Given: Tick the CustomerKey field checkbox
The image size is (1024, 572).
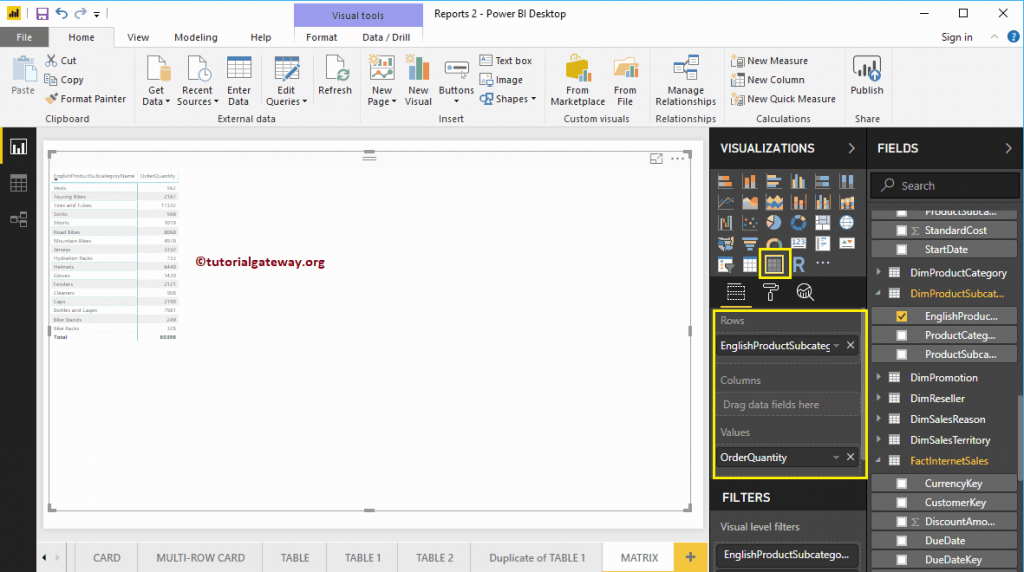Looking at the screenshot, I should (902, 503).
